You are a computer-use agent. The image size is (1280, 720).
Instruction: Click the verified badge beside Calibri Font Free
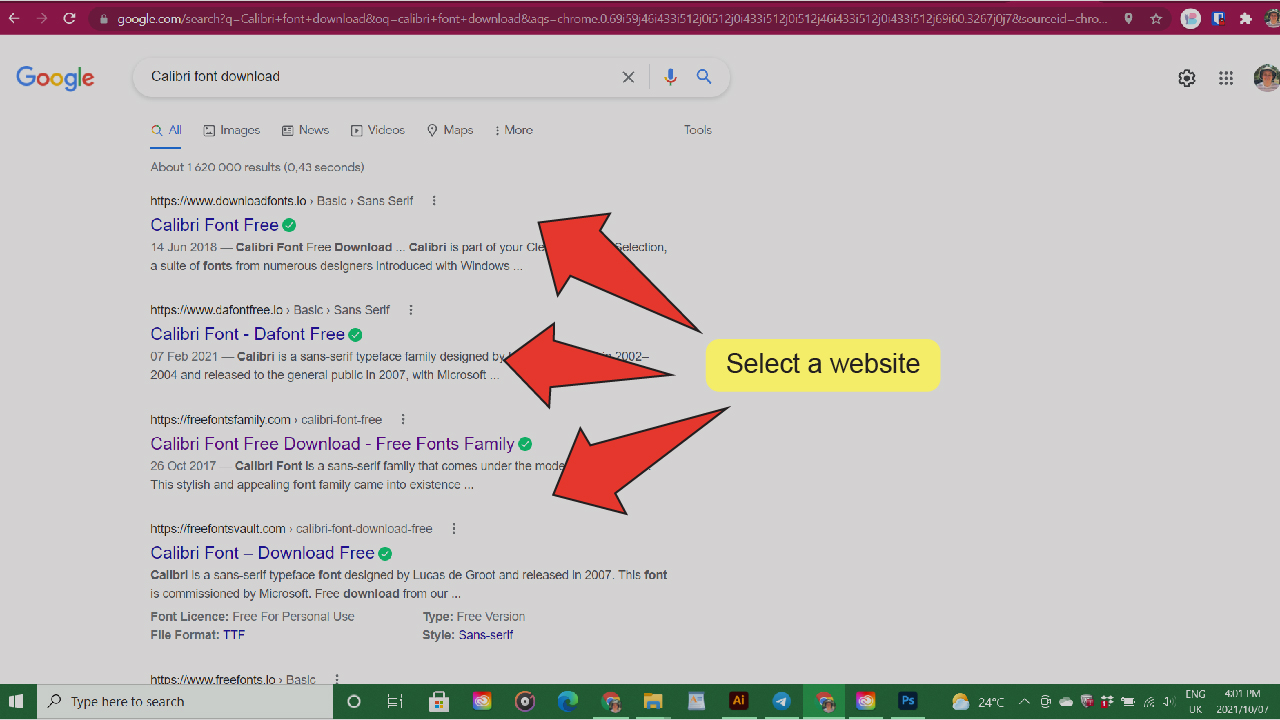pyautogui.click(x=289, y=225)
